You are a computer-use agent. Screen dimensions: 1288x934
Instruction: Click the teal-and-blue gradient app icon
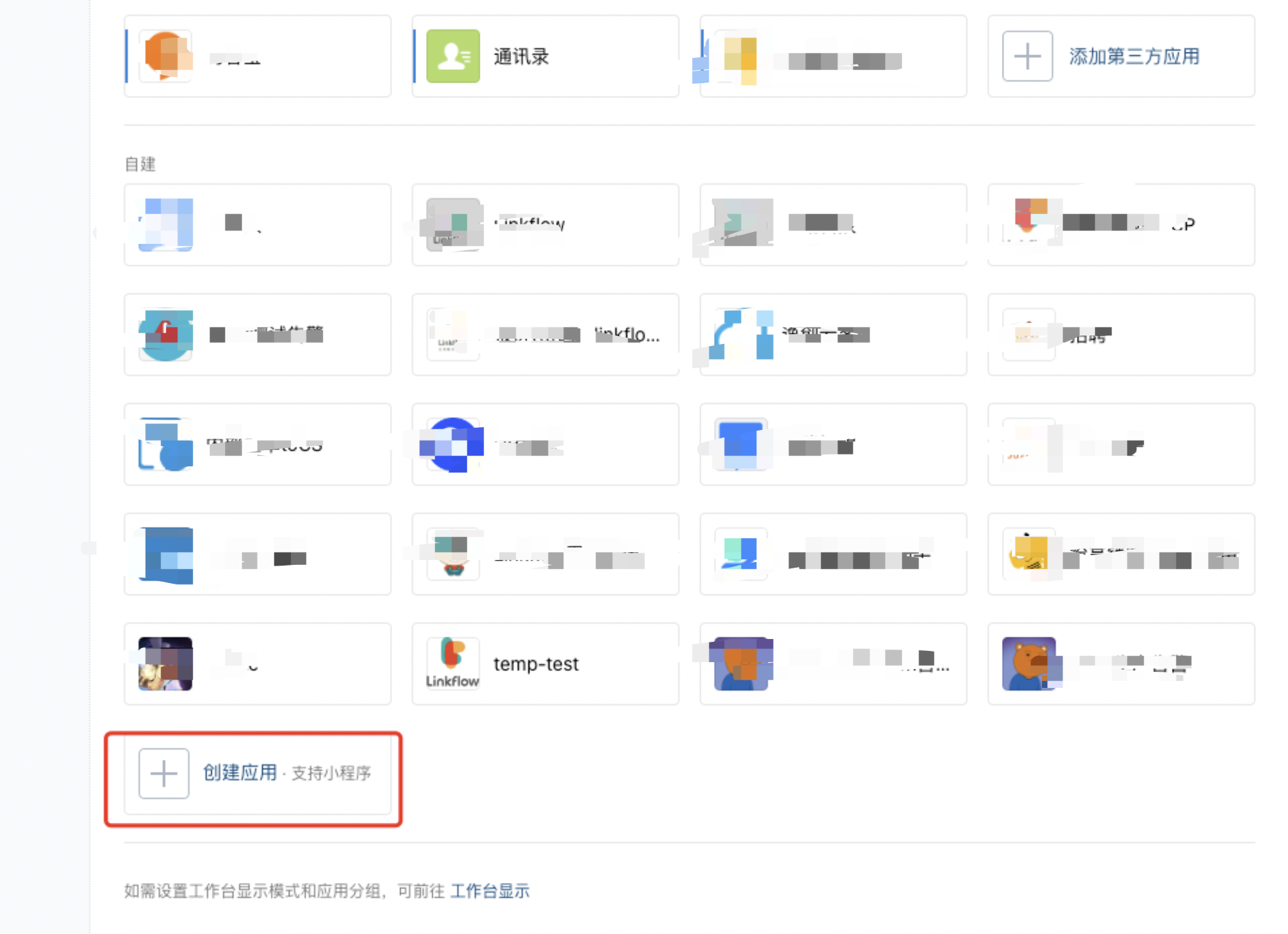pos(740,554)
